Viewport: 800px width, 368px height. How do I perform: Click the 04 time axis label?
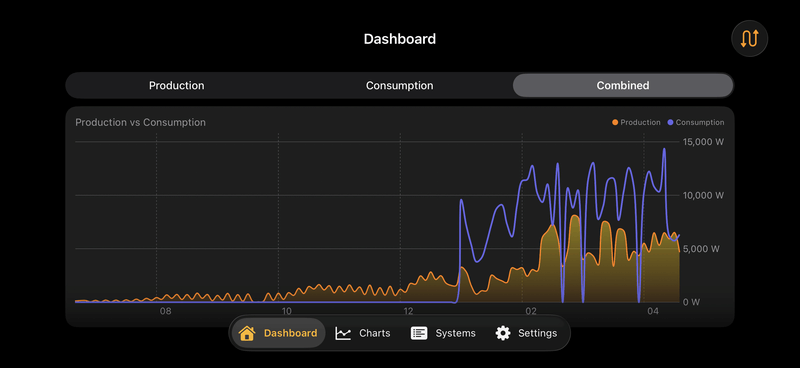tap(653, 311)
